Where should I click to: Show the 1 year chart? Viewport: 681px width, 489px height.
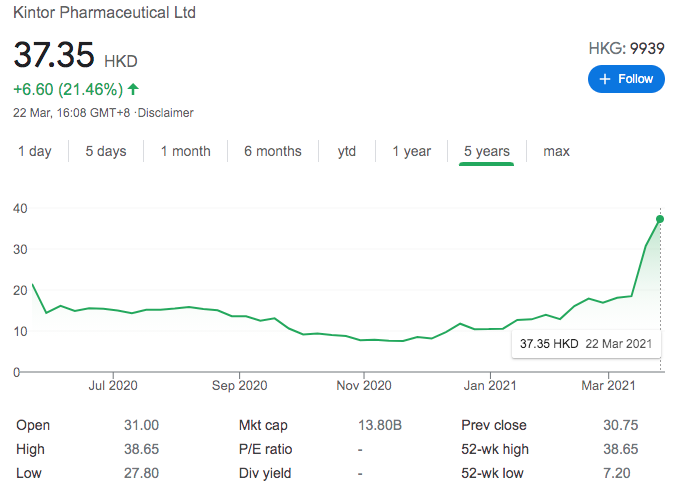(411, 151)
